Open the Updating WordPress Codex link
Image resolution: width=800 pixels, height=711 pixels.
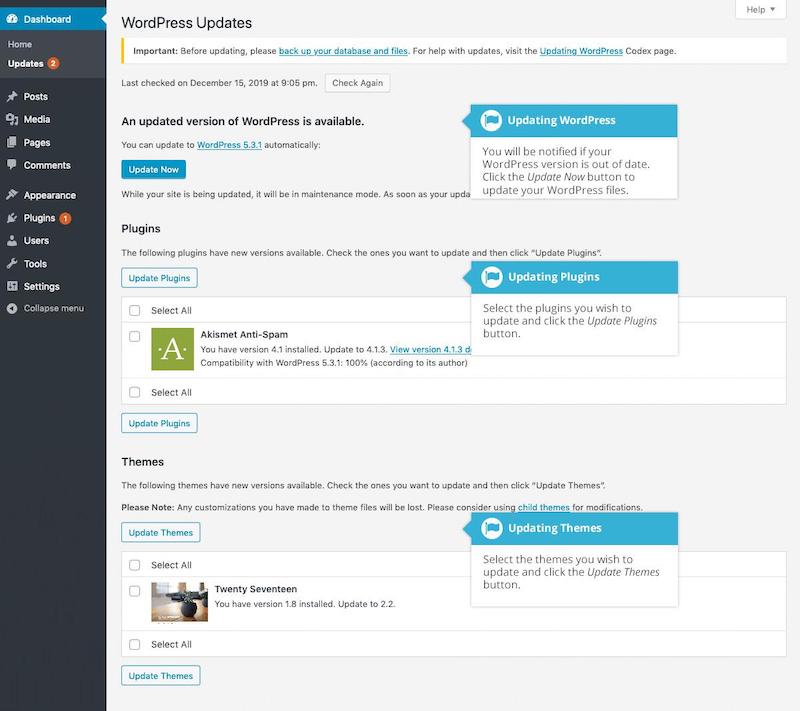click(x=581, y=51)
